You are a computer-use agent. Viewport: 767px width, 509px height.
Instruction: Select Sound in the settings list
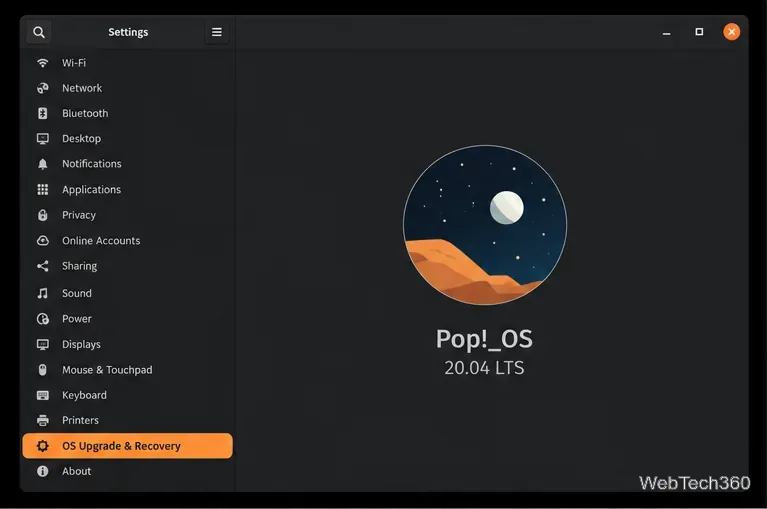[127, 293]
